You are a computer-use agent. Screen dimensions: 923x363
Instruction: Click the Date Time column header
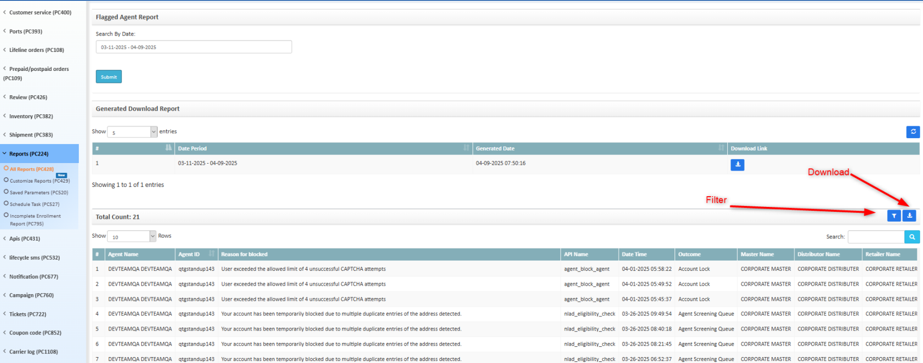click(x=647, y=254)
